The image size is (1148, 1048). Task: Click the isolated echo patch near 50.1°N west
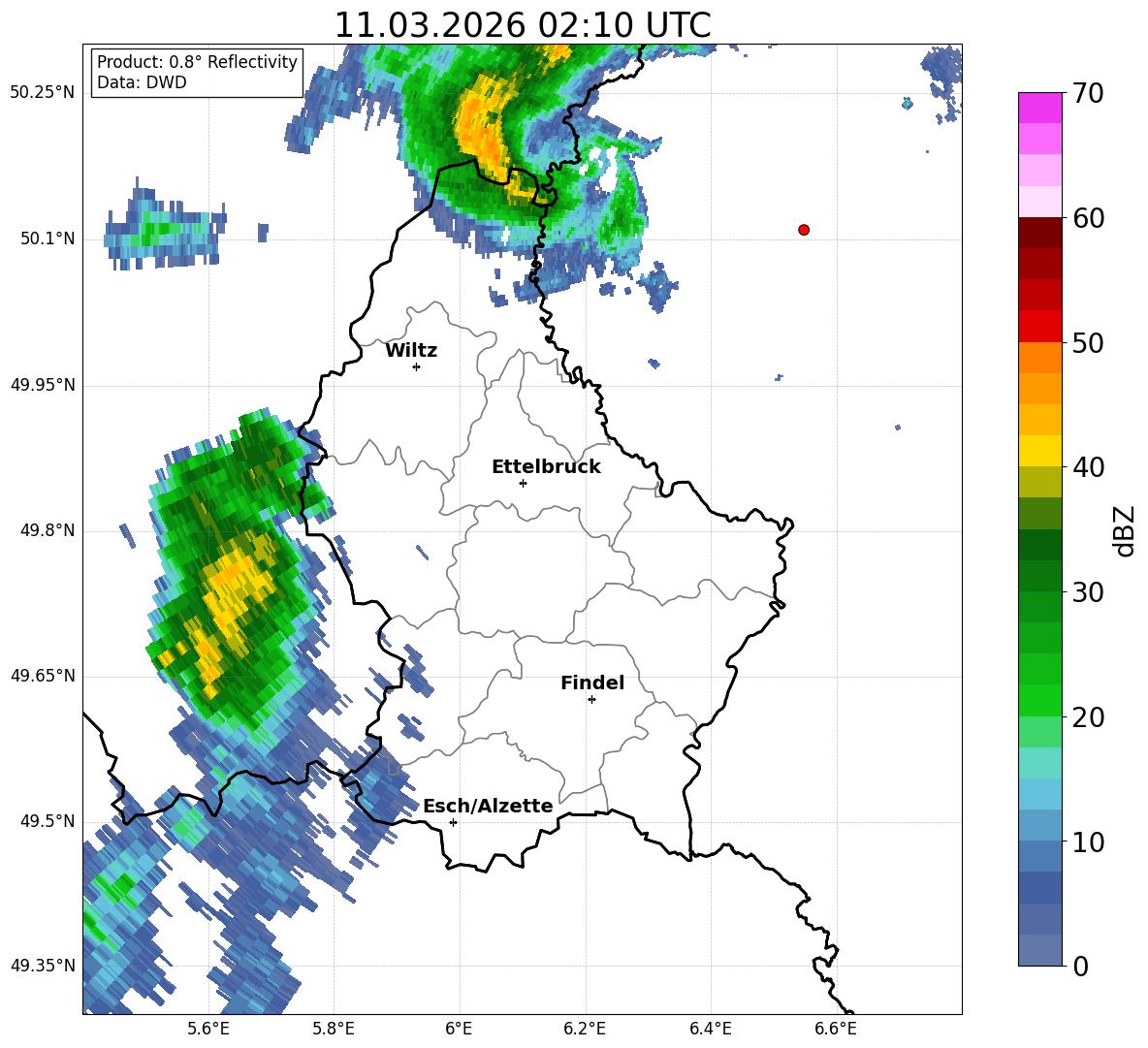click(x=165, y=227)
